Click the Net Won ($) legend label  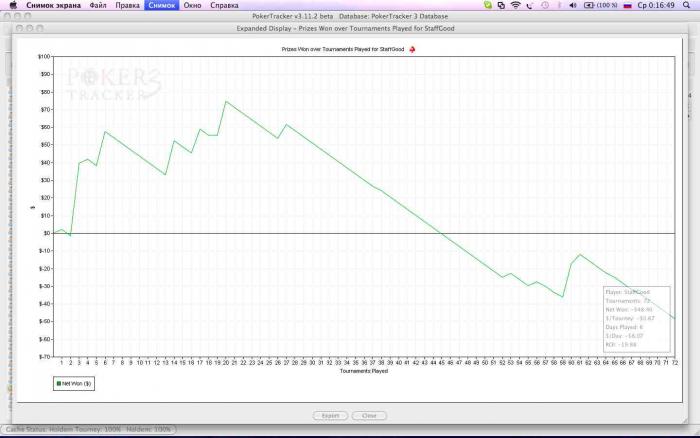[x=76, y=384]
